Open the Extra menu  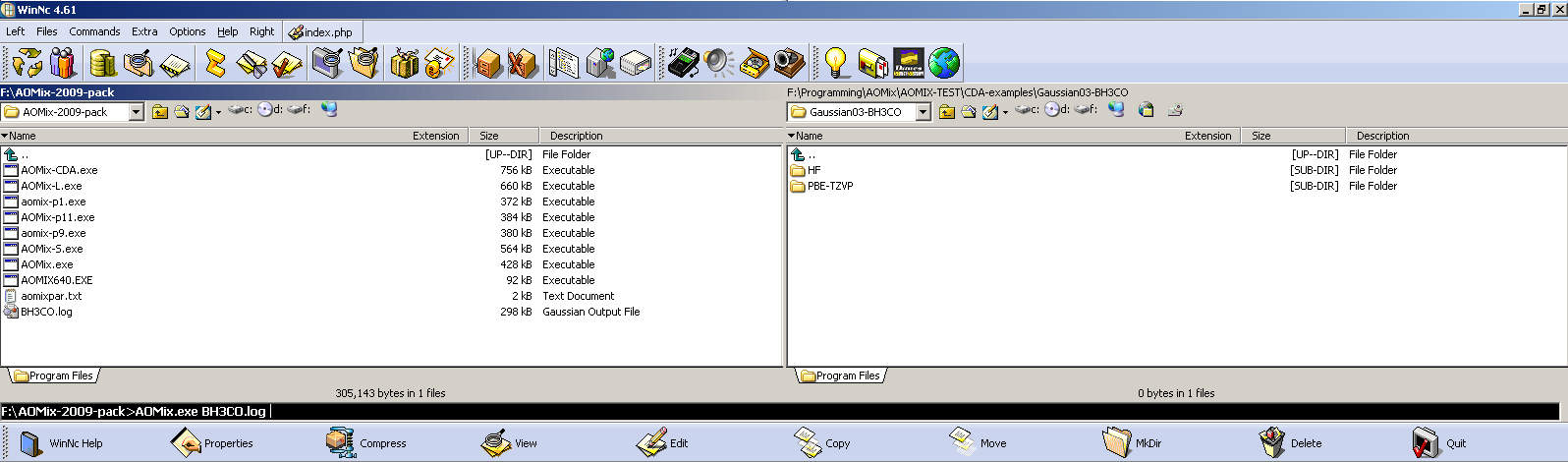click(x=144, y=31)
